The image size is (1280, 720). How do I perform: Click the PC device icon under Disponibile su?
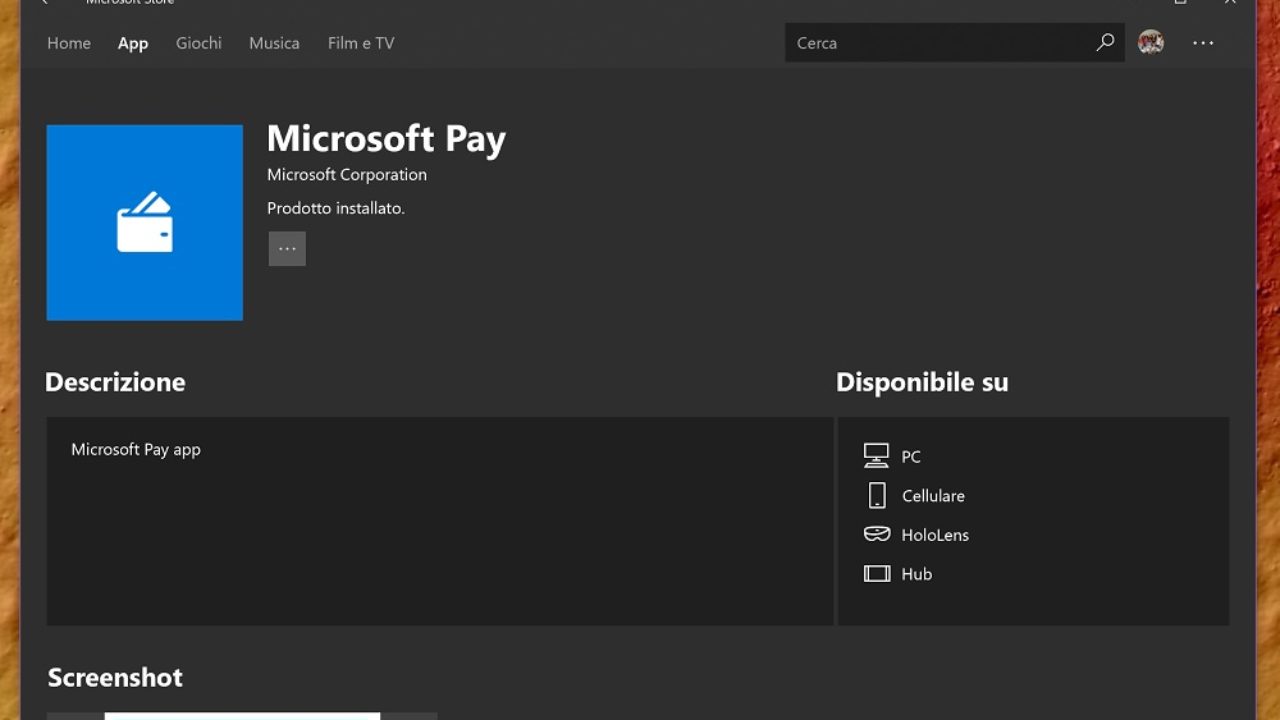point(875,455)
